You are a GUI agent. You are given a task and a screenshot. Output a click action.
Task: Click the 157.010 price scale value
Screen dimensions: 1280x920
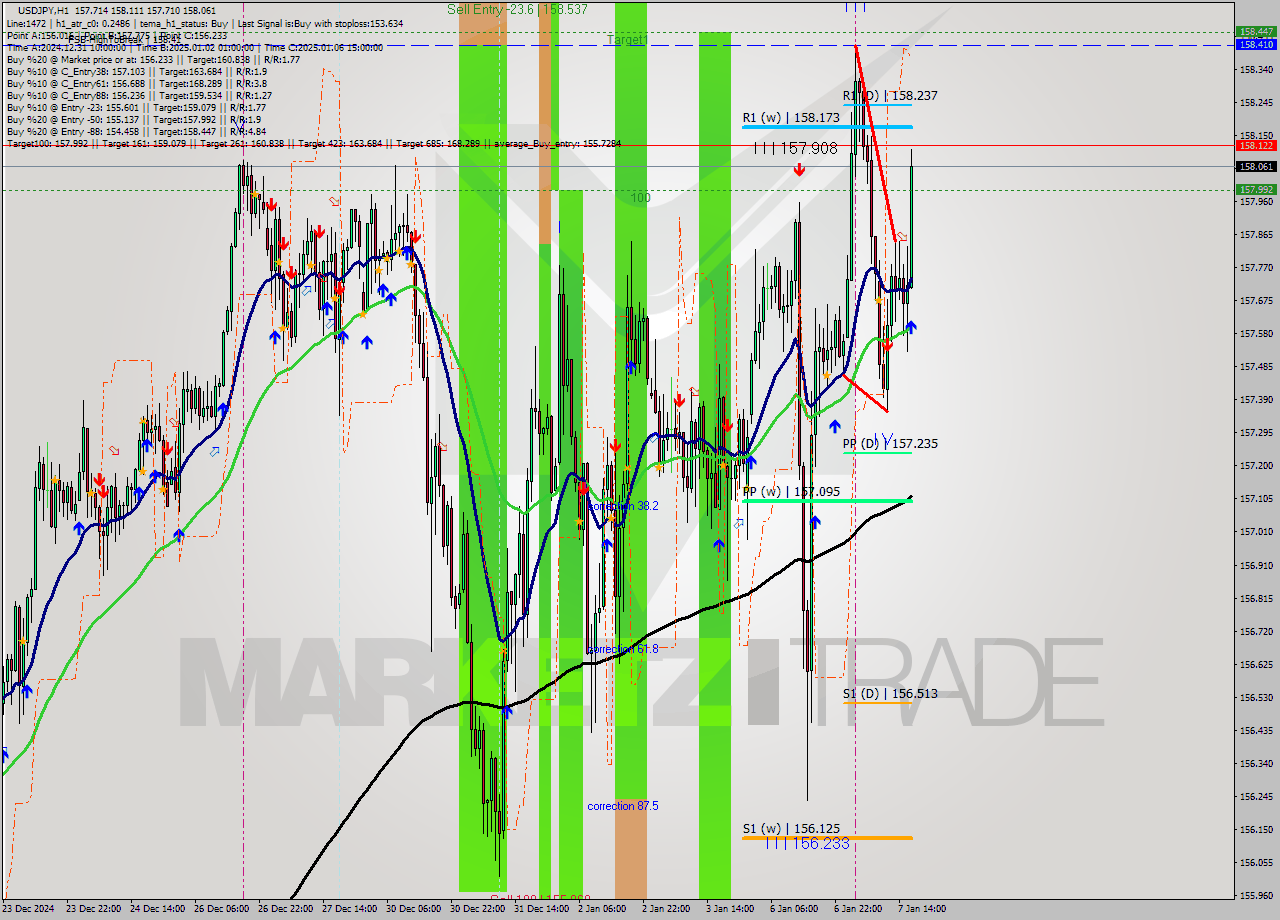coord(1256,532)
